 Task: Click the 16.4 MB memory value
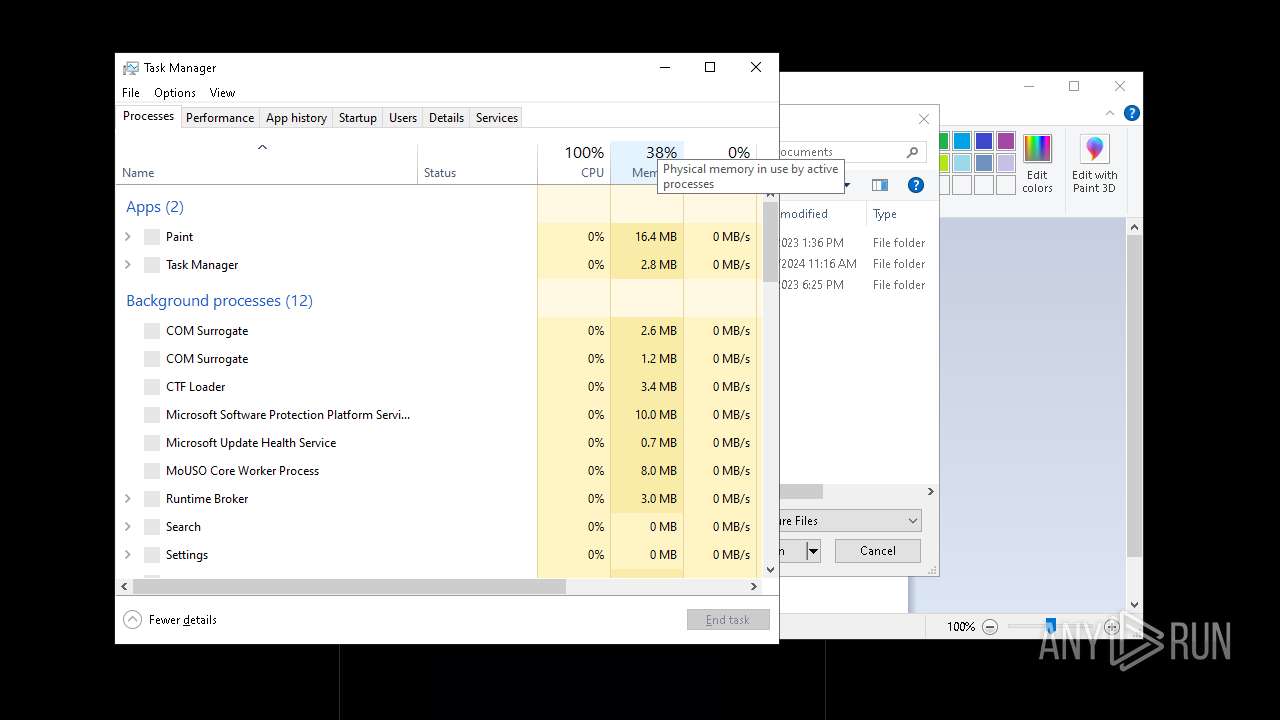pos(655,237)
